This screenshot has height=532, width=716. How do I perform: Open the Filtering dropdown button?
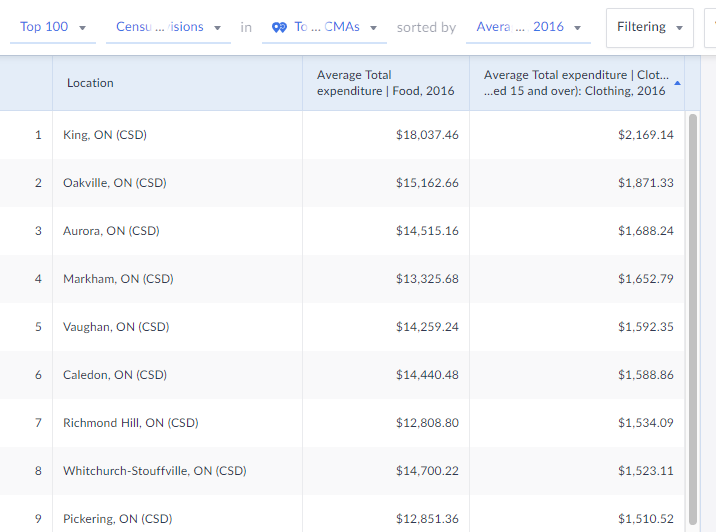(649, 27)
